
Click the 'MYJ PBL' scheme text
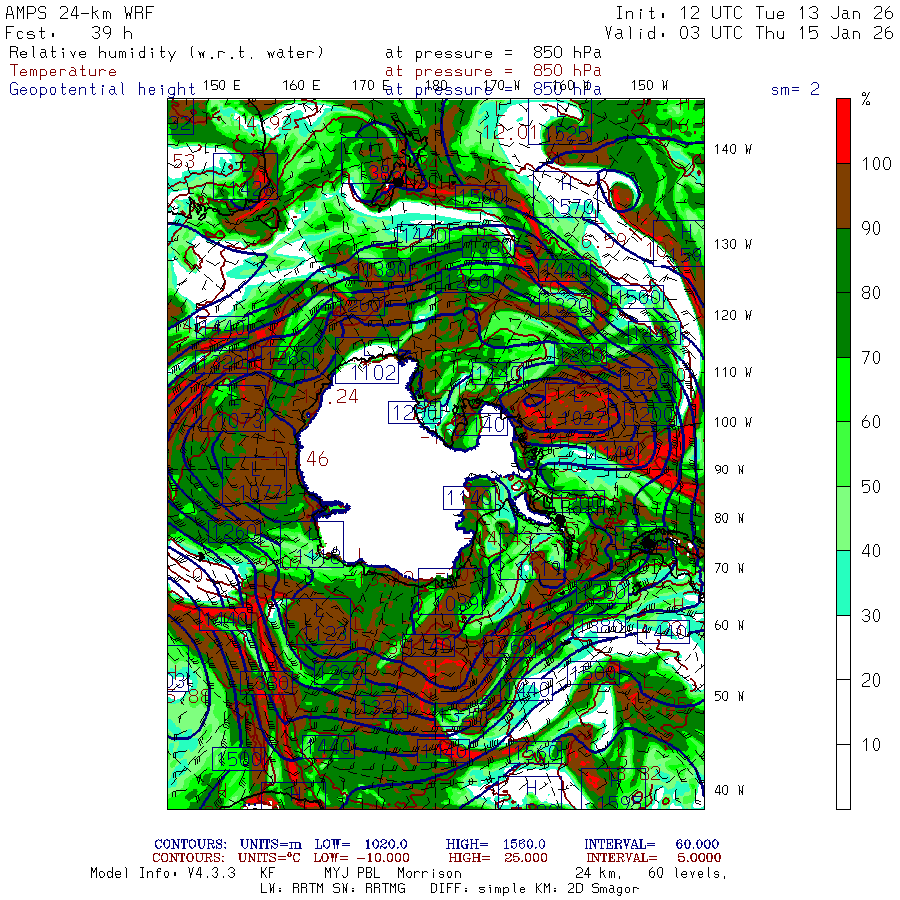point(352,874)
